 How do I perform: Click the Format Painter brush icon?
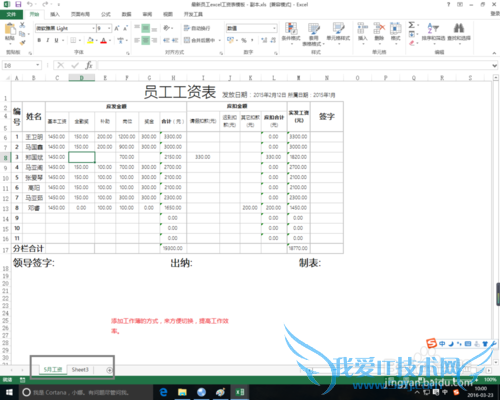click(22, 42)
